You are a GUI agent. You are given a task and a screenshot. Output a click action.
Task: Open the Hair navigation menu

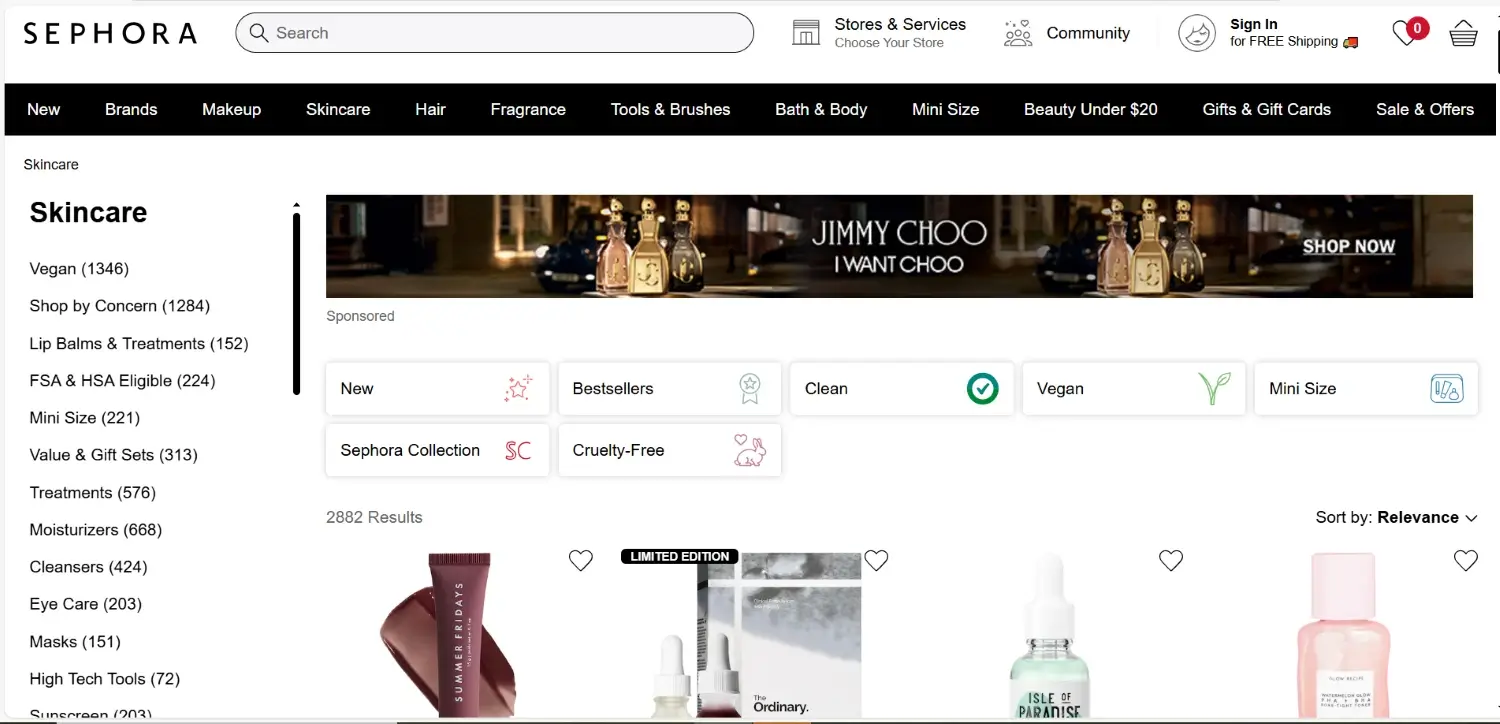click(430, 109)
